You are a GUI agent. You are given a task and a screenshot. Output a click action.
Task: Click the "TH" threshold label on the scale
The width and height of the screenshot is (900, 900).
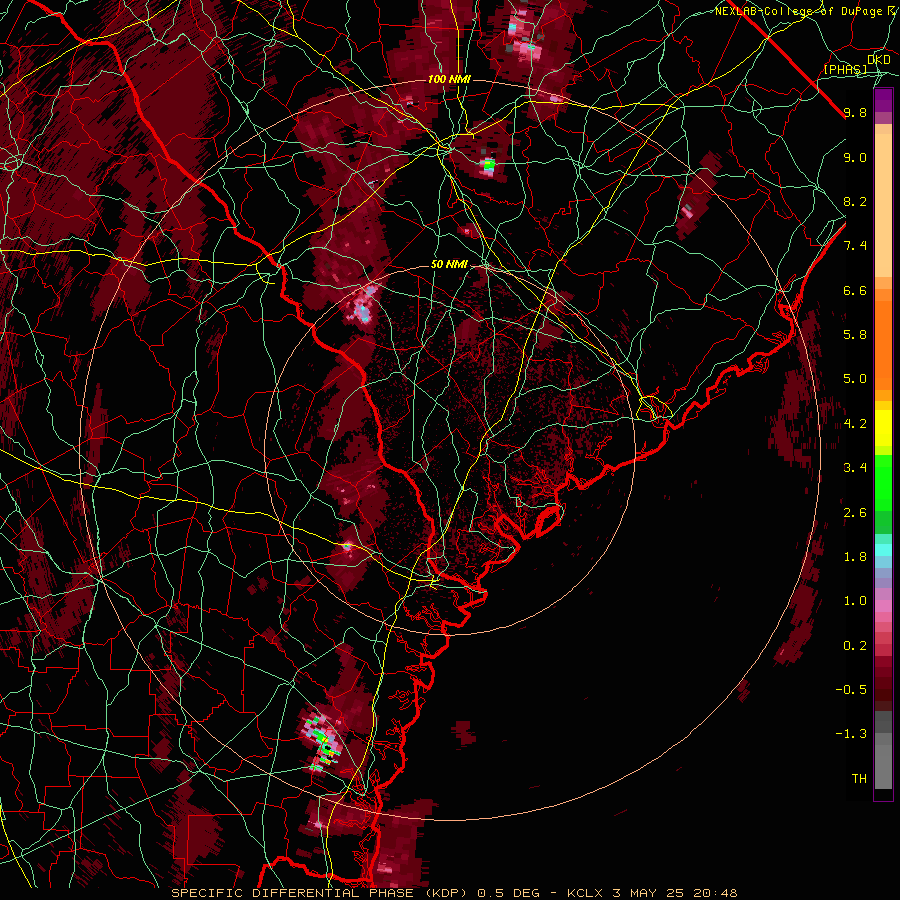[x=859, y=779]
